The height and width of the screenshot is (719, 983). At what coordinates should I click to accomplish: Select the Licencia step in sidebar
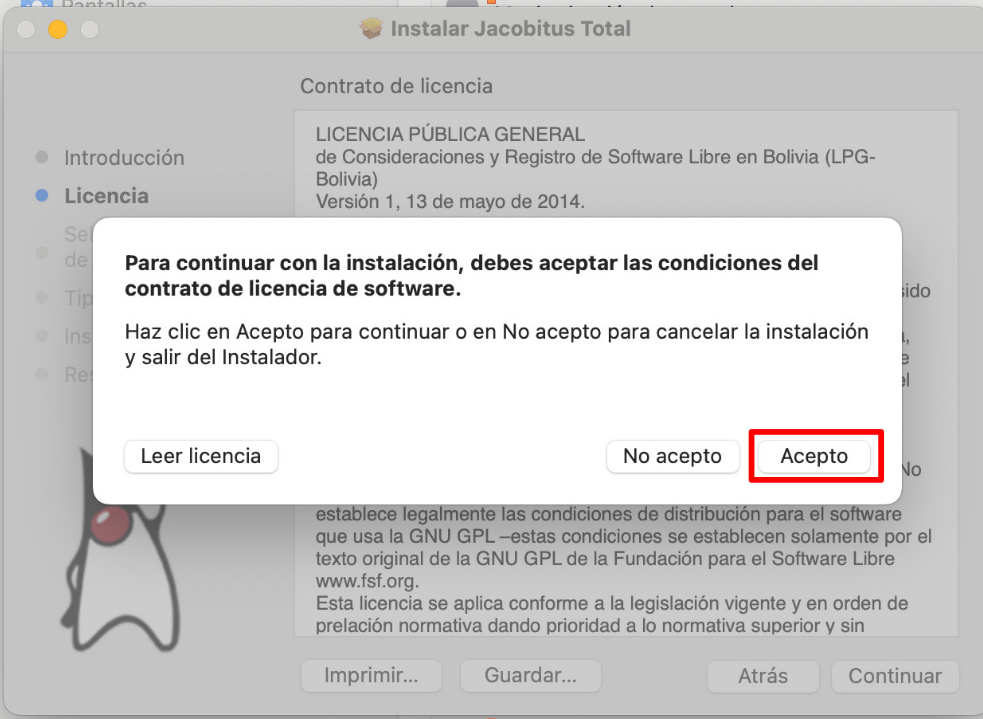pos(107,196)
